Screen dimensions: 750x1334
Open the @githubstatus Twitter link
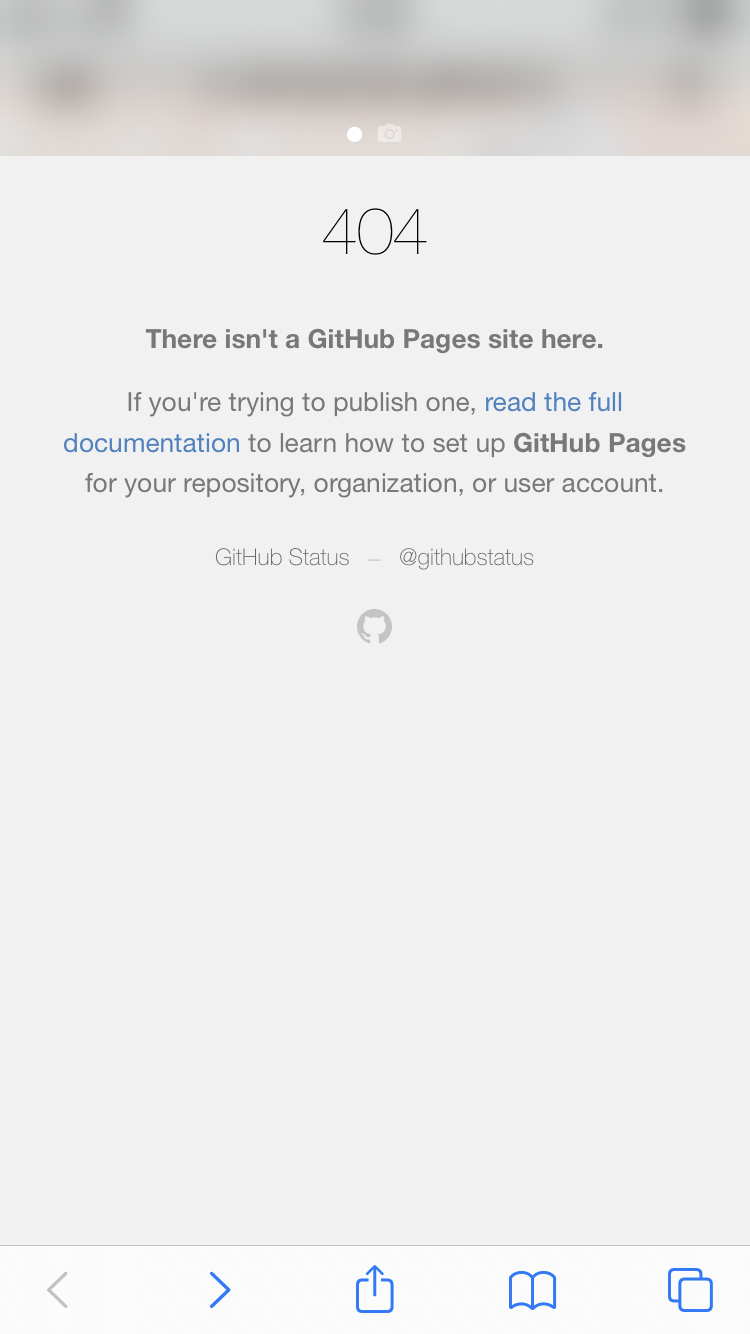pos(466,557)
